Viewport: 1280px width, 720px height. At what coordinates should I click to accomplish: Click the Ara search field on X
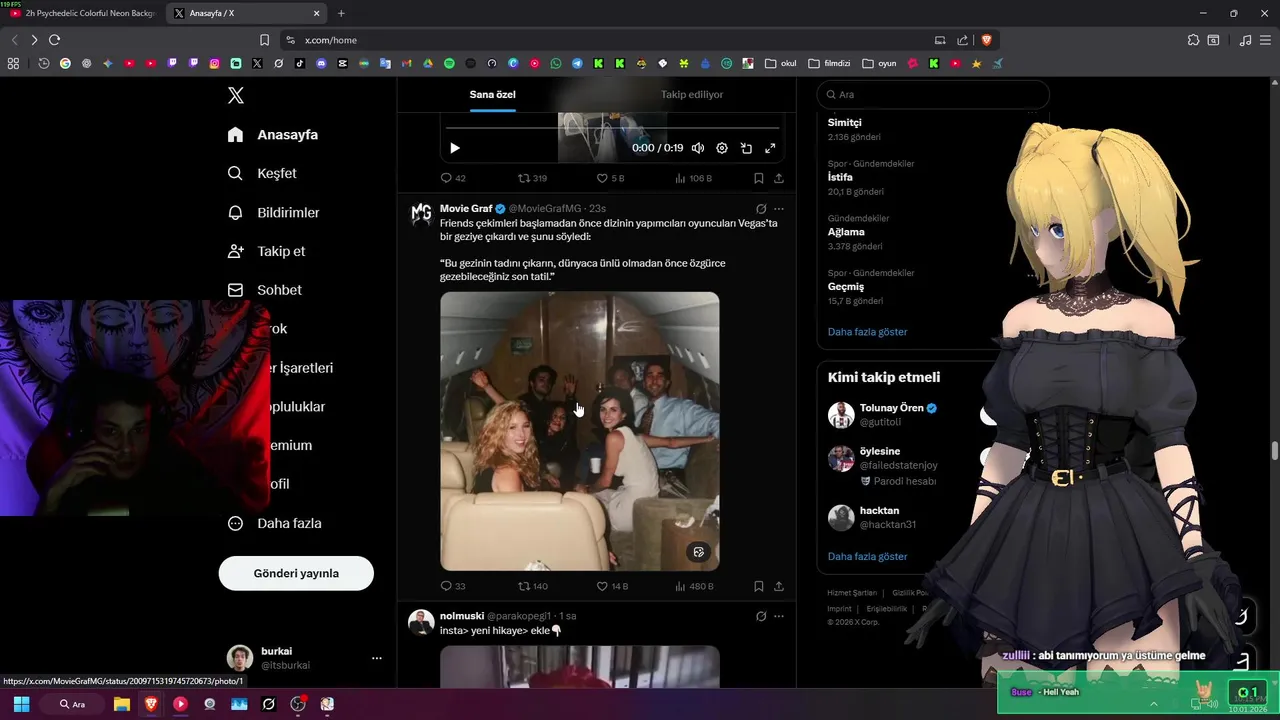(933, 94)
